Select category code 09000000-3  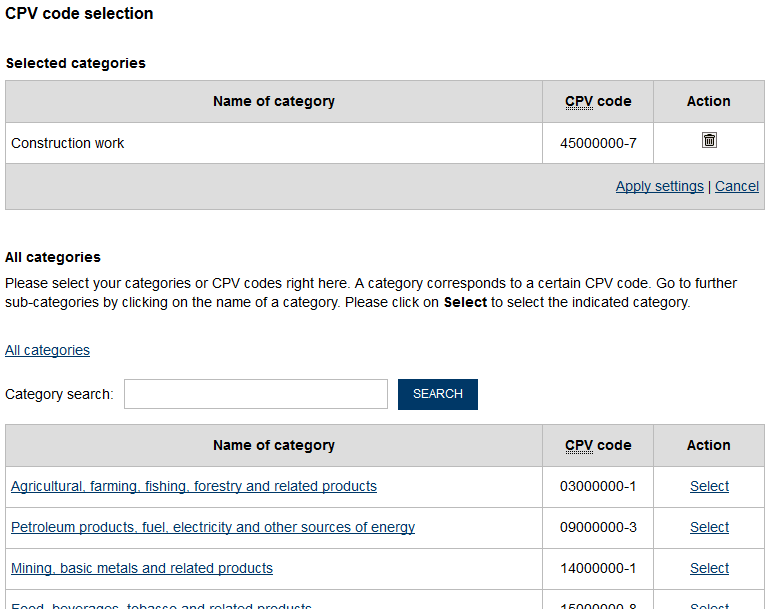click(x=709, y=527)
